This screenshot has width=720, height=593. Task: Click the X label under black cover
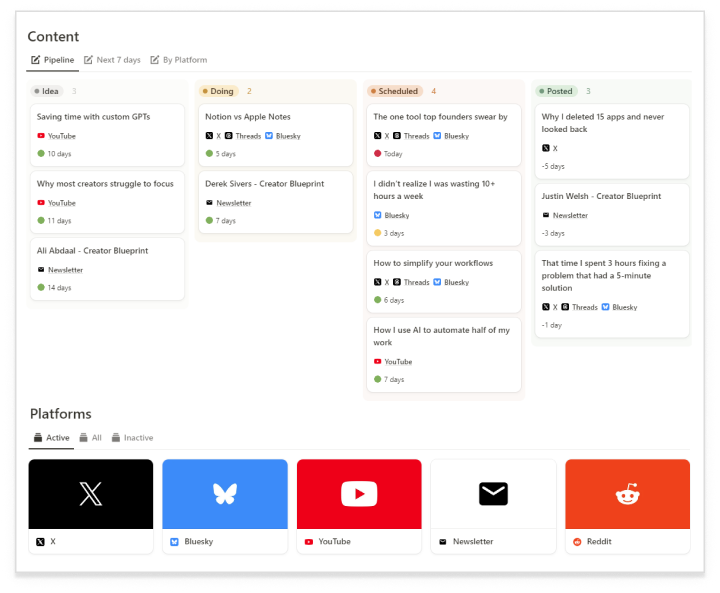click(x=52, y=542)
